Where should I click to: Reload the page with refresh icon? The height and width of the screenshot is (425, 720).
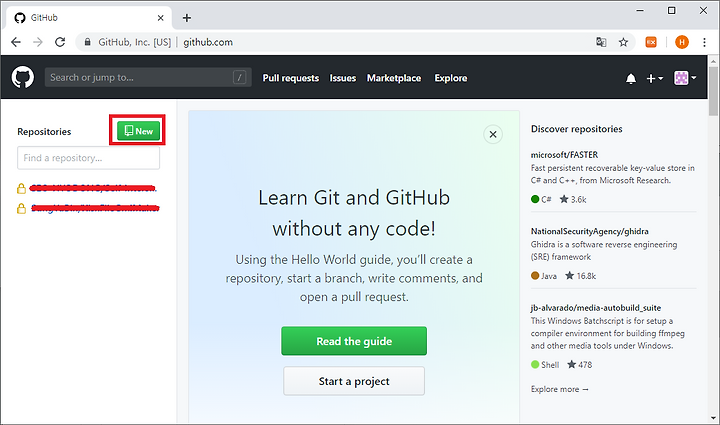[60, 42]
